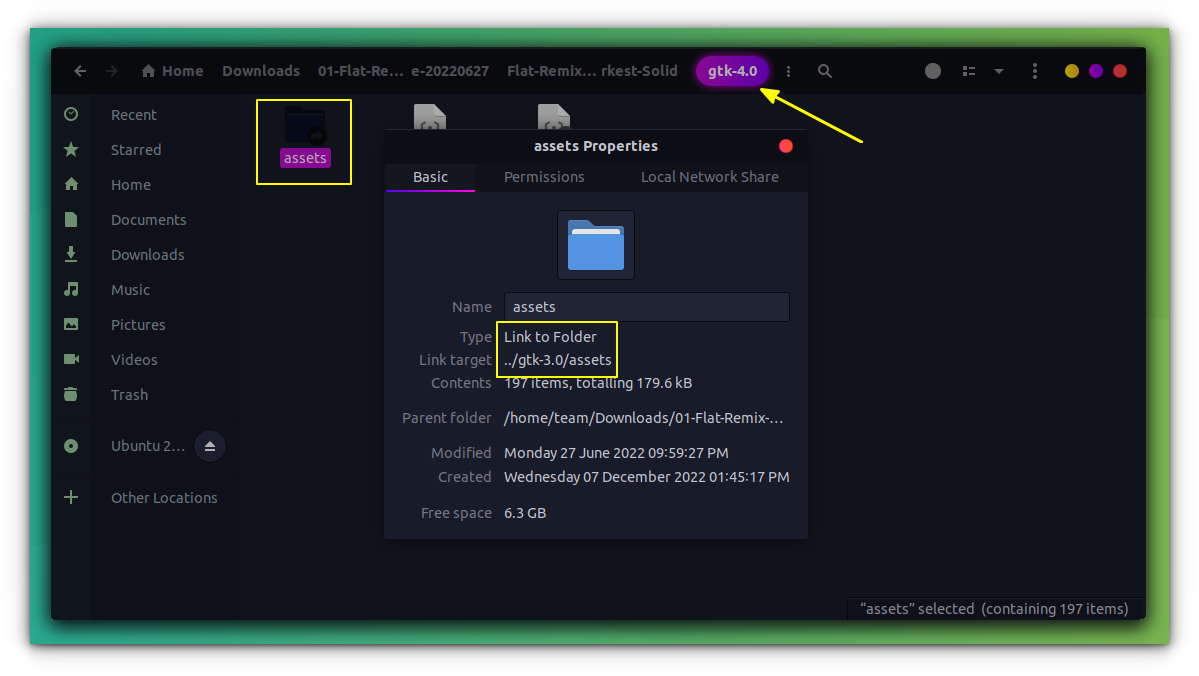Click the grey circle header button
The height and width of the screenshot is (676, 1199).
933,71
